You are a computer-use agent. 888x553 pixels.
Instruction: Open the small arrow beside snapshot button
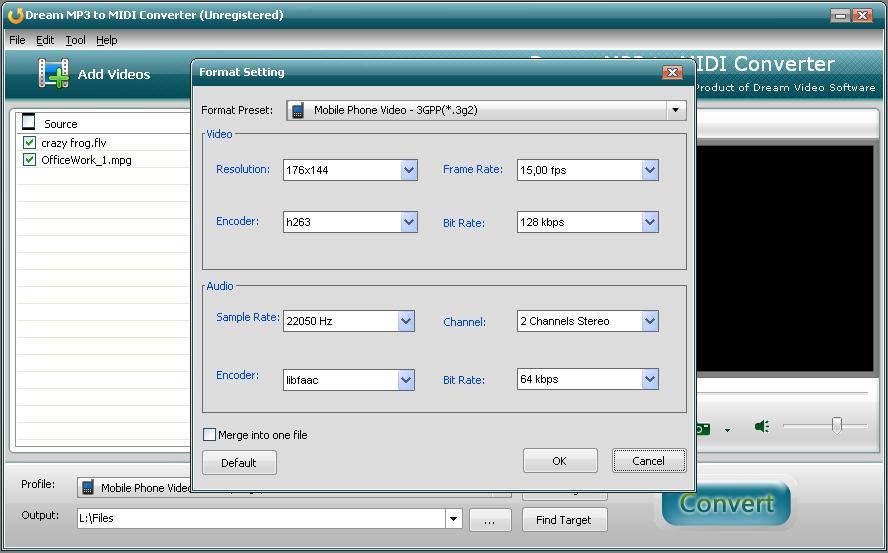(x=727, y=430)
